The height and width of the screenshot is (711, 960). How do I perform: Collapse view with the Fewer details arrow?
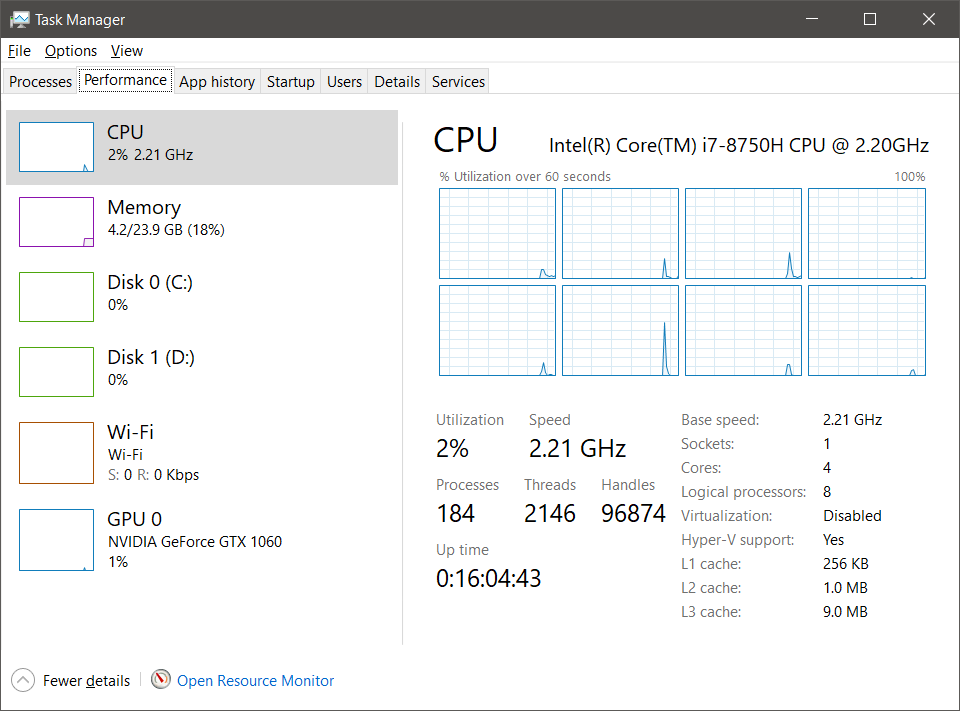[x=23, y=680]
